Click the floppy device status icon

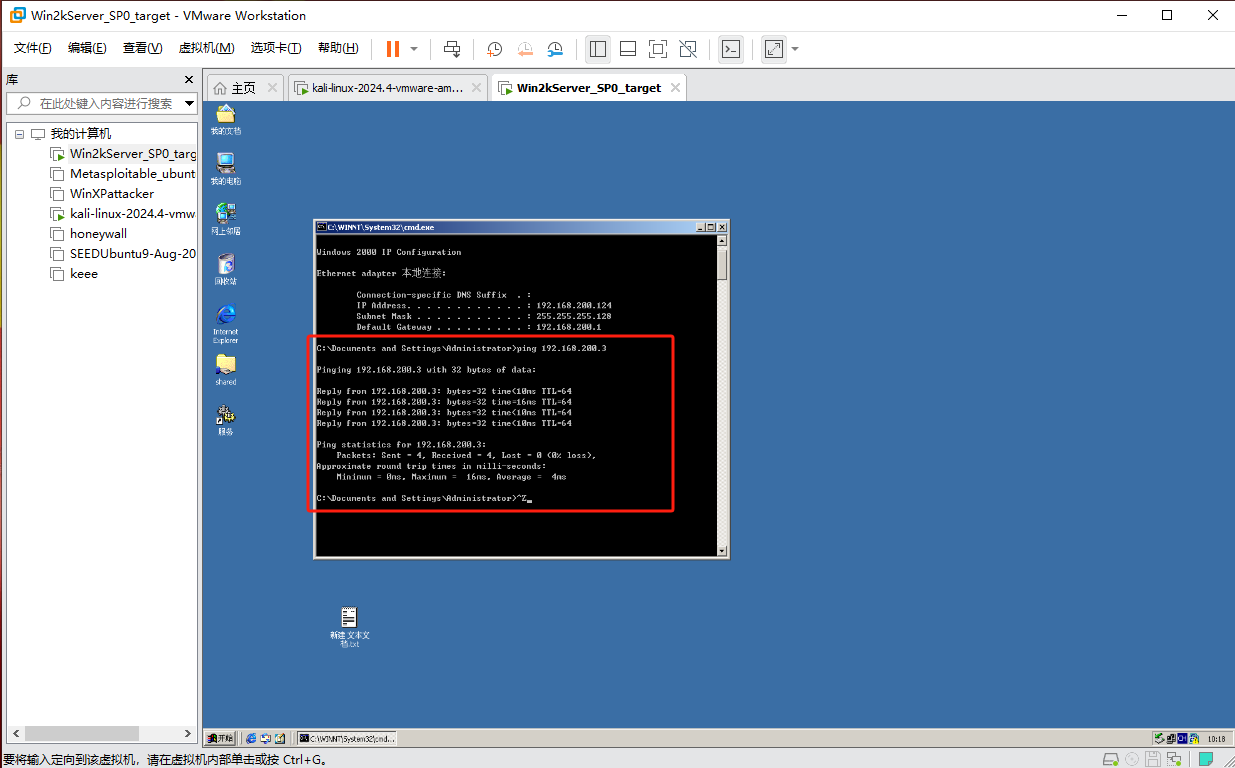point(1153,759)
